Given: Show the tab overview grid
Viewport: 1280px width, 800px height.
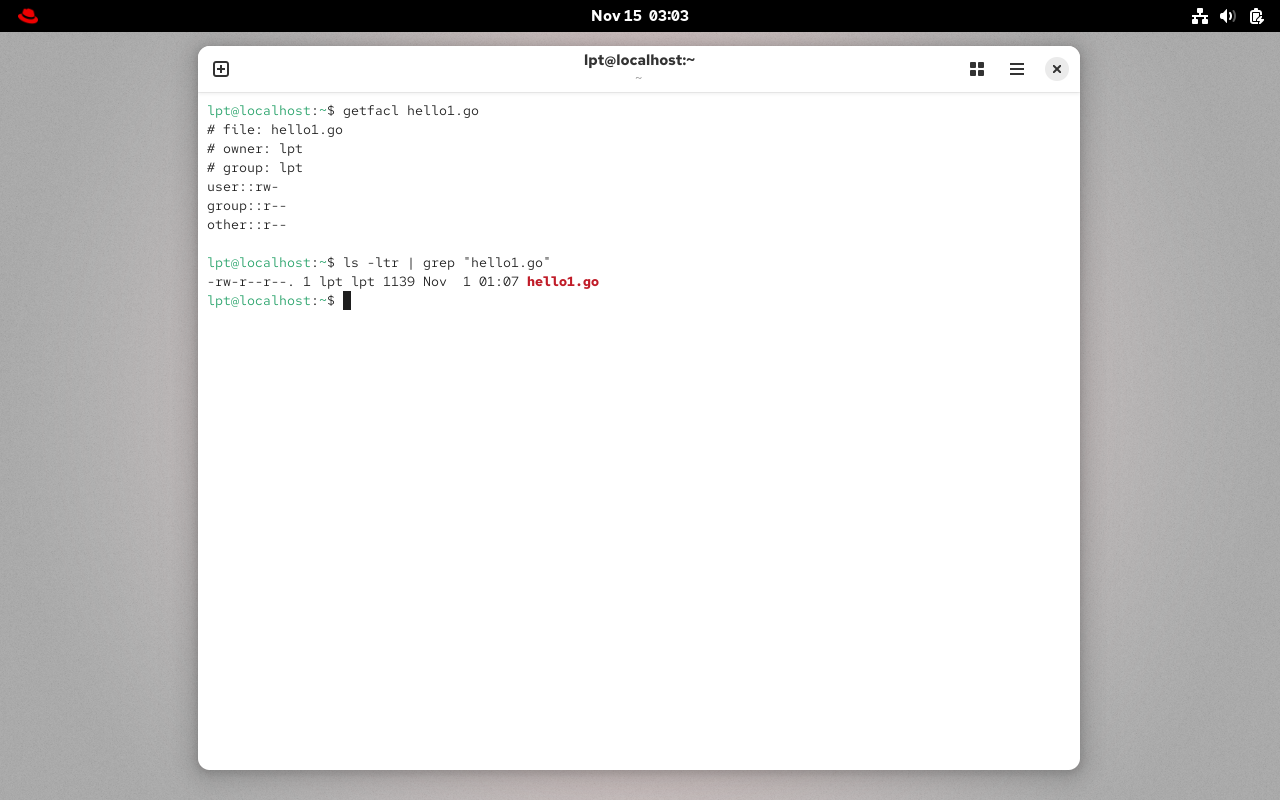Looking at the screenshot, I should pyautogui.click(x=977, y=69).
